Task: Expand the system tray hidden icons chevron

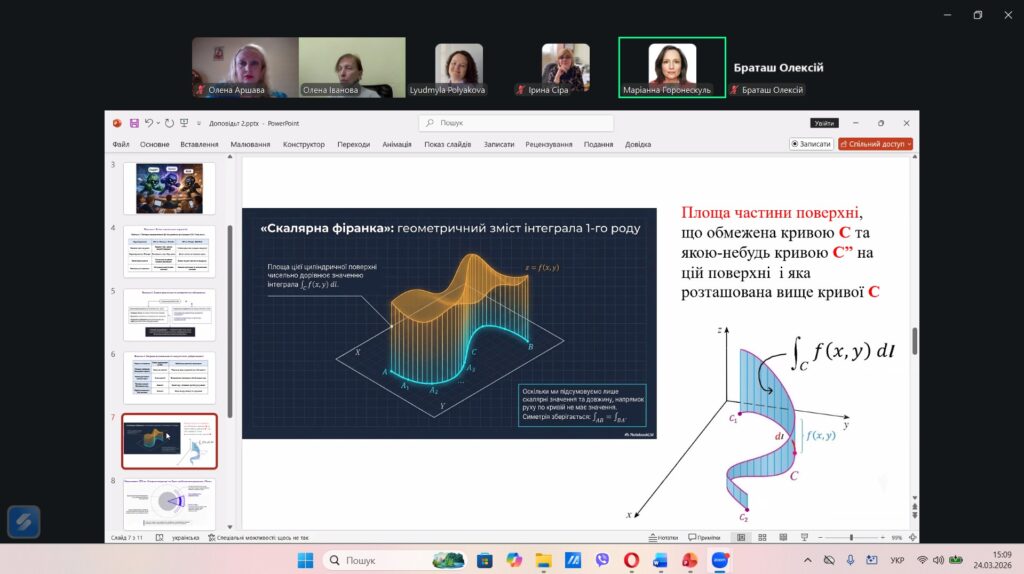Action: pyautogui.click(x=807, y=560)
